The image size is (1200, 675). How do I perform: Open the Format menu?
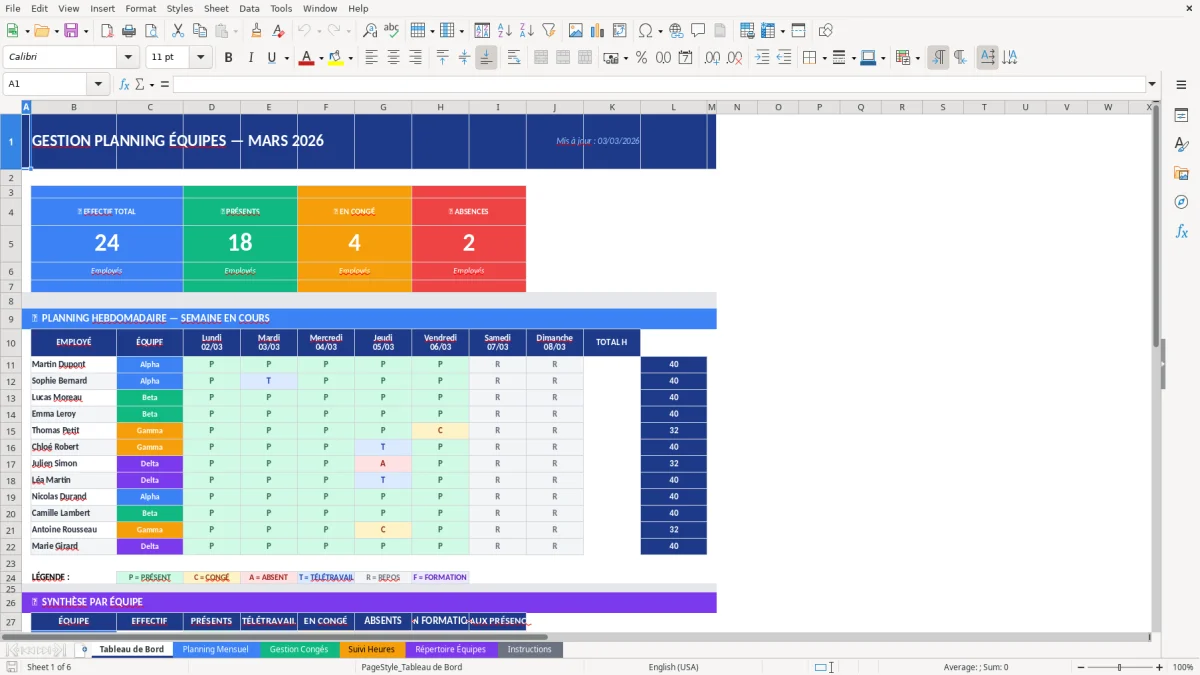tap(140, 8)
